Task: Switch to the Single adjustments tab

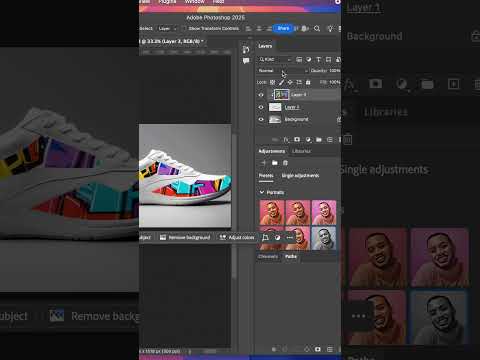Action: pos(300,176)
